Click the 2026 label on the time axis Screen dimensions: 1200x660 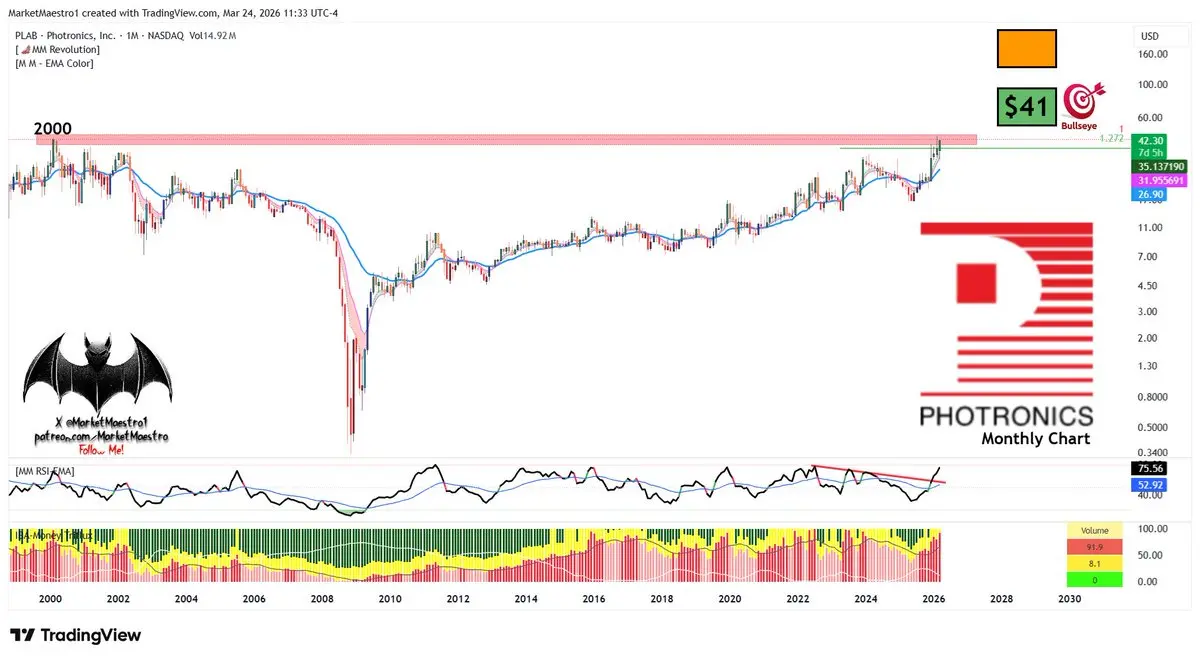[x=934, y=599]
